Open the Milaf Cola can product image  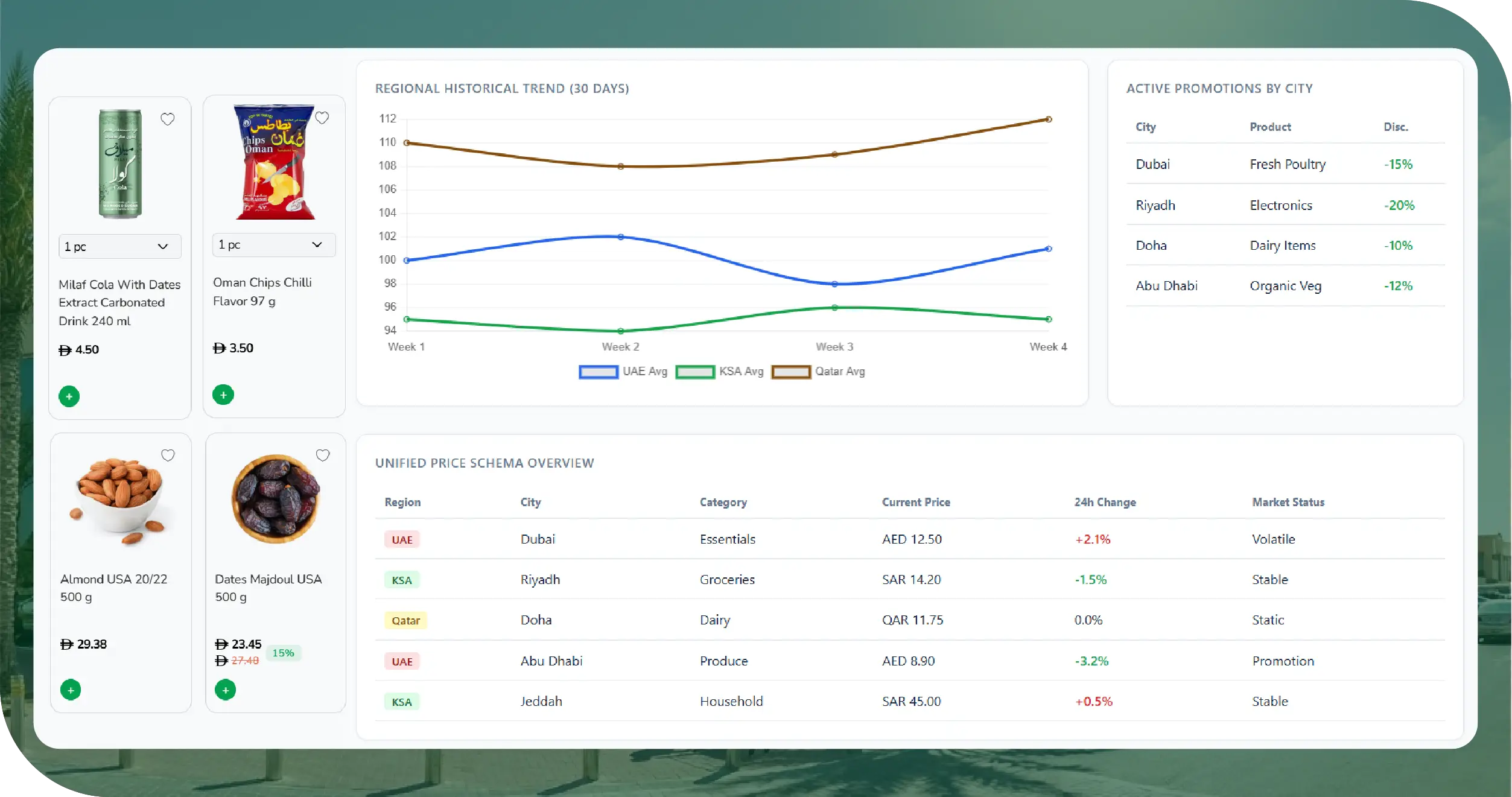(120, 164)
